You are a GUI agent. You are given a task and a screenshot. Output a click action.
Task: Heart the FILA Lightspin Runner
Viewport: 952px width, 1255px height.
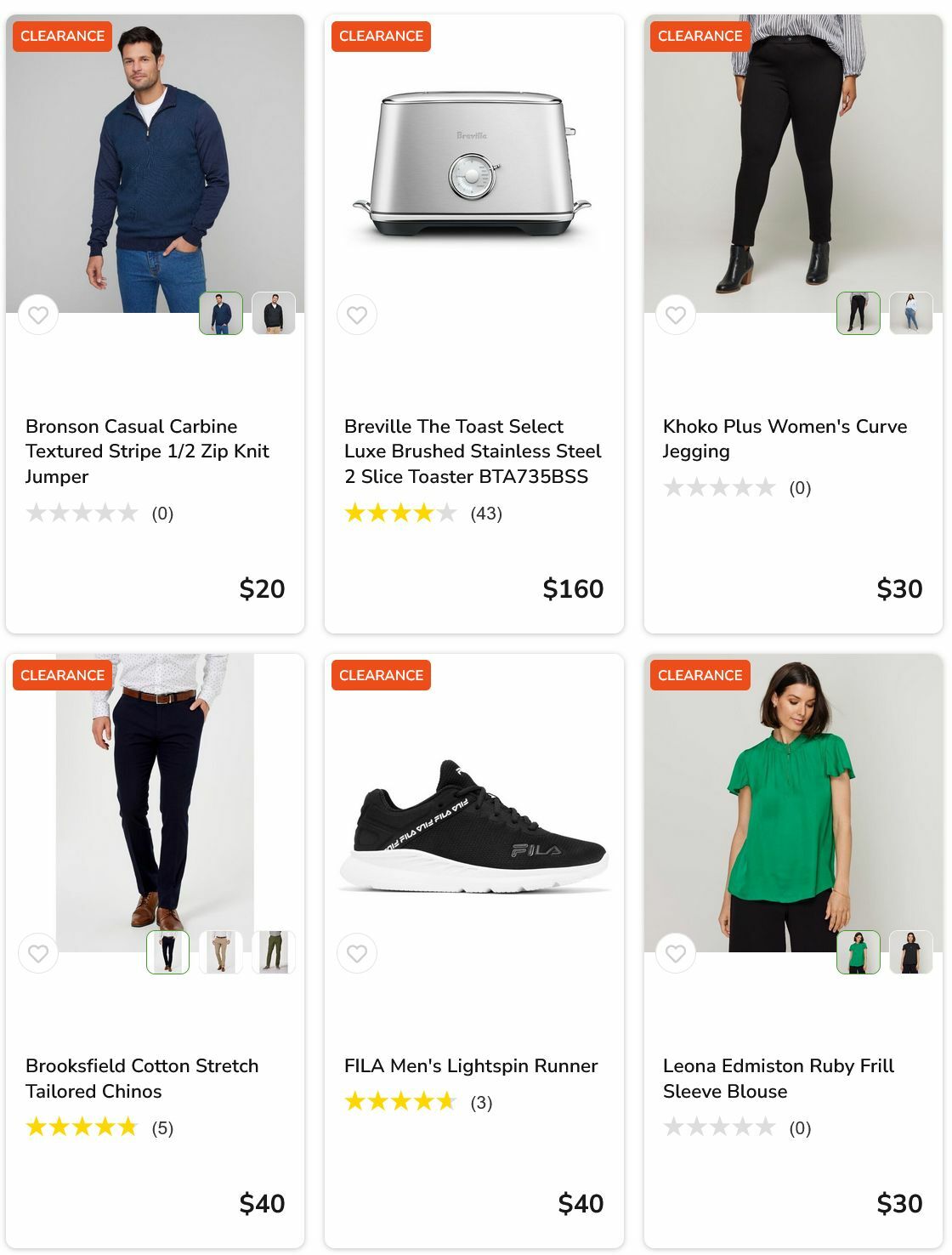pos(357,954)
